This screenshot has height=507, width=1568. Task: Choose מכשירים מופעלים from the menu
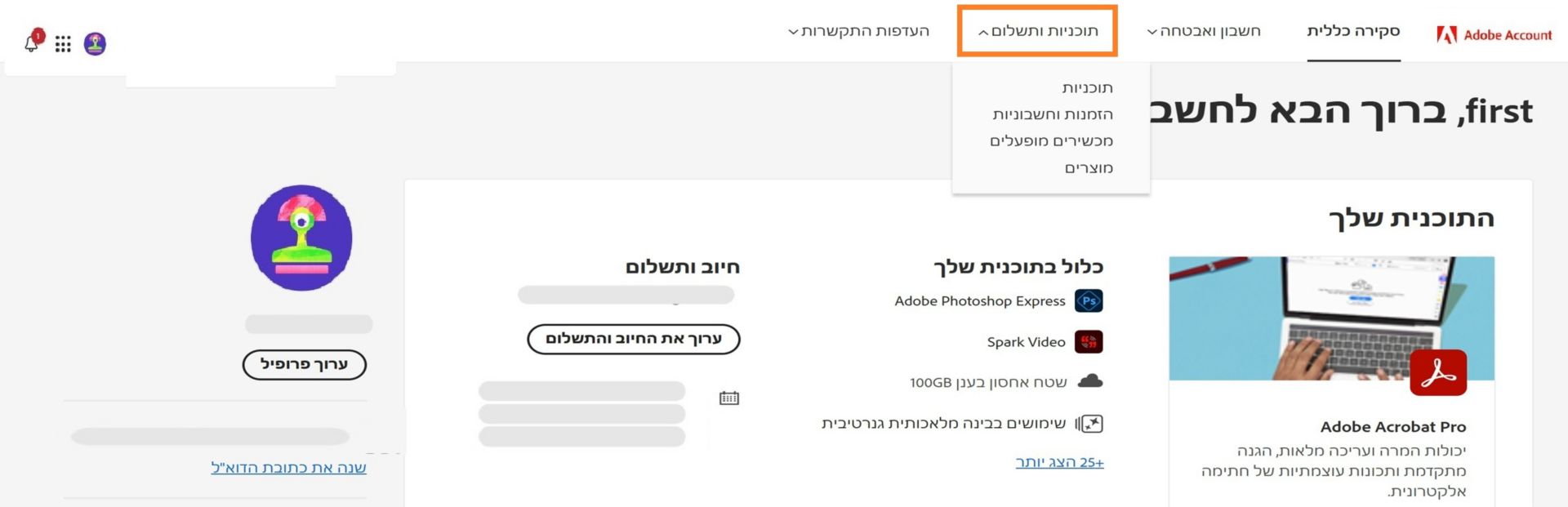[x=1052, y=141]
